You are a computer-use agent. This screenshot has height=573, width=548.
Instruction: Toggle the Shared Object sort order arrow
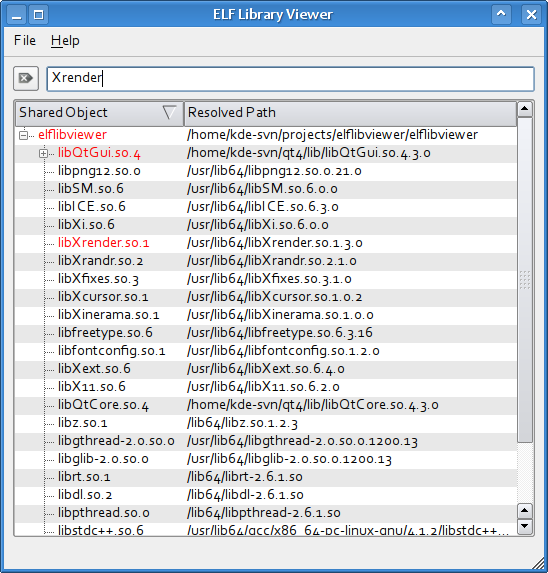pos(169,112)
